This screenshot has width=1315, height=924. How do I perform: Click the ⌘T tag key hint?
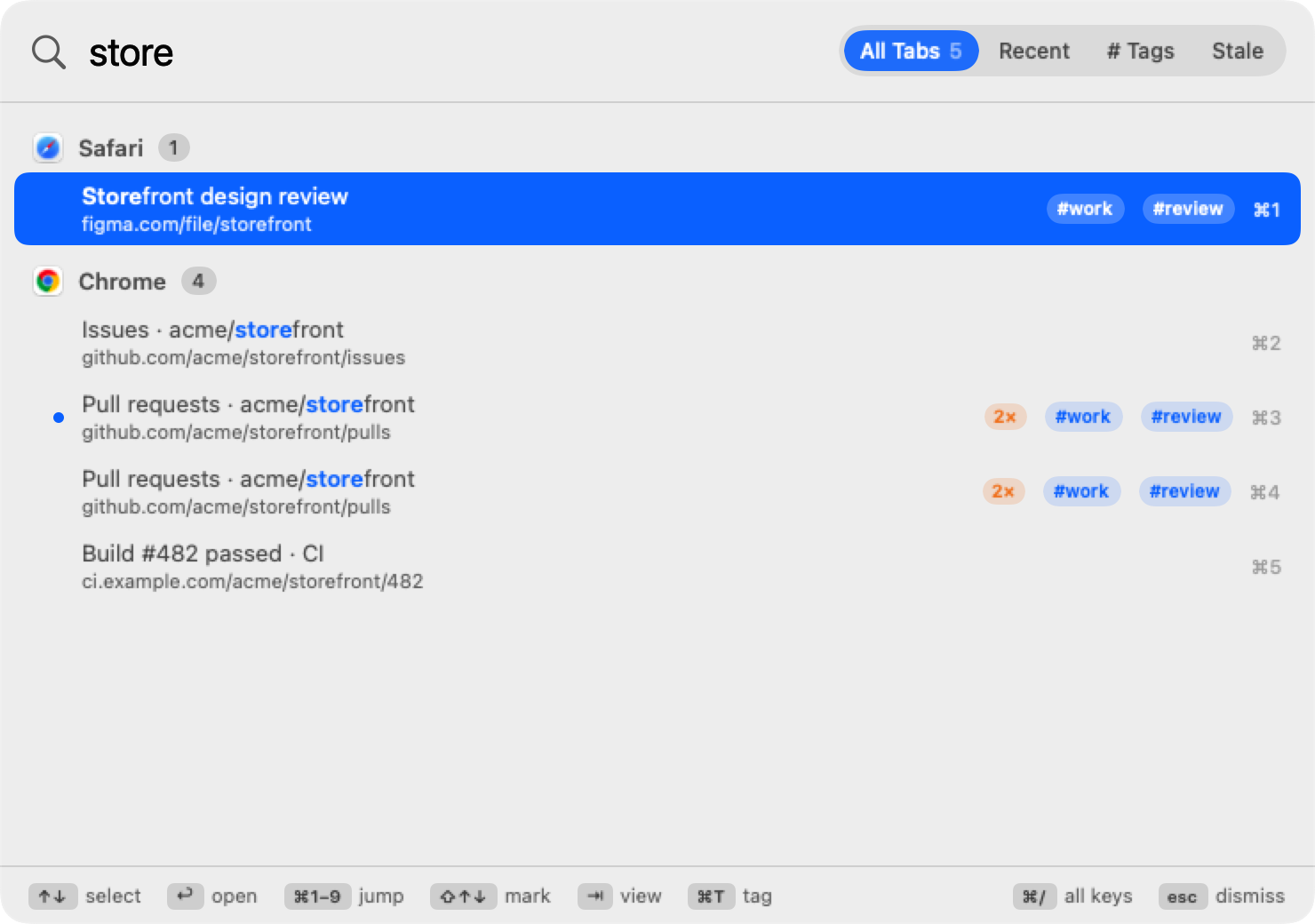coord(711,896)
